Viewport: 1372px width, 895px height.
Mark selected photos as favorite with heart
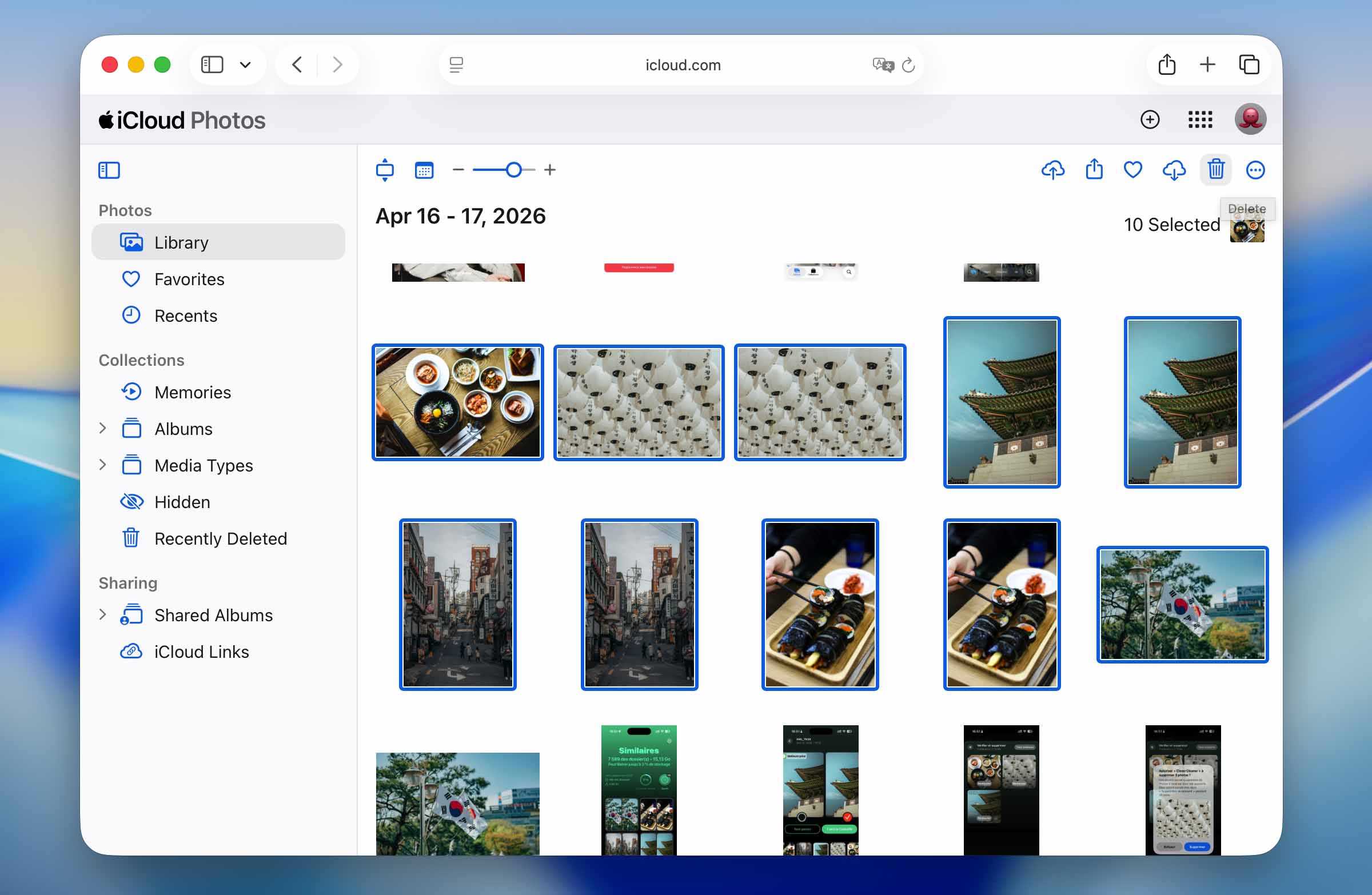click(x=1133, y=170)
